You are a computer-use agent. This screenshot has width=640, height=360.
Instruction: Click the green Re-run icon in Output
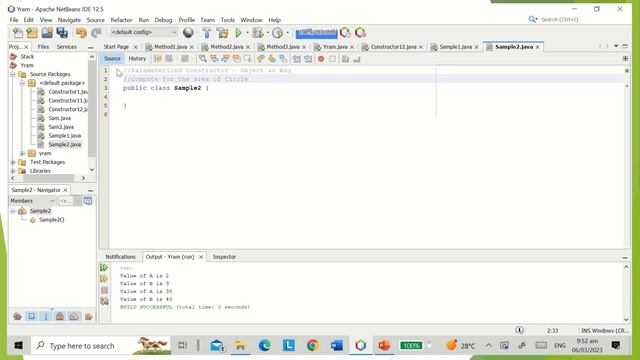[x=104, y=268]
